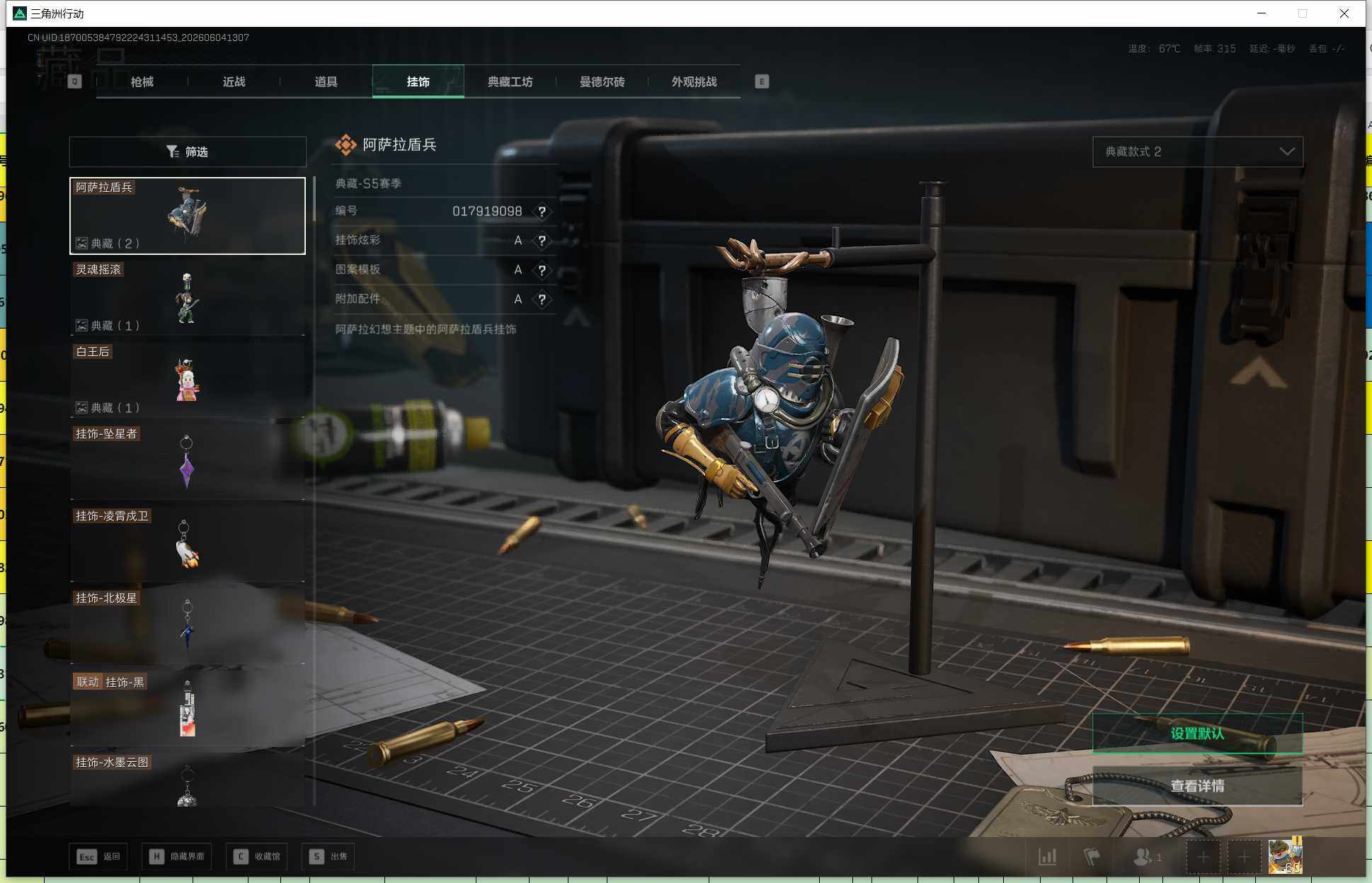Open the 典藏工坊 tab
This screenshot has width=1372, height=883.
pyautogui.click(x=510, y=81)
